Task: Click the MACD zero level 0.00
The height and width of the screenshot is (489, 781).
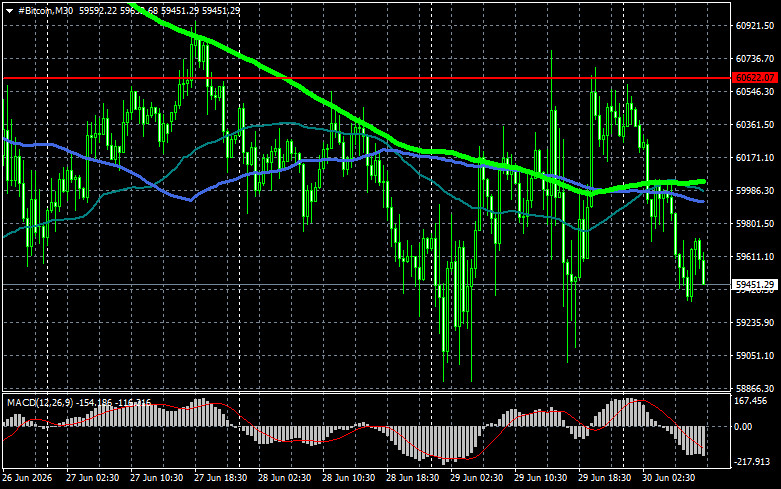Action: pyautogui.click(x=743, y=427)
